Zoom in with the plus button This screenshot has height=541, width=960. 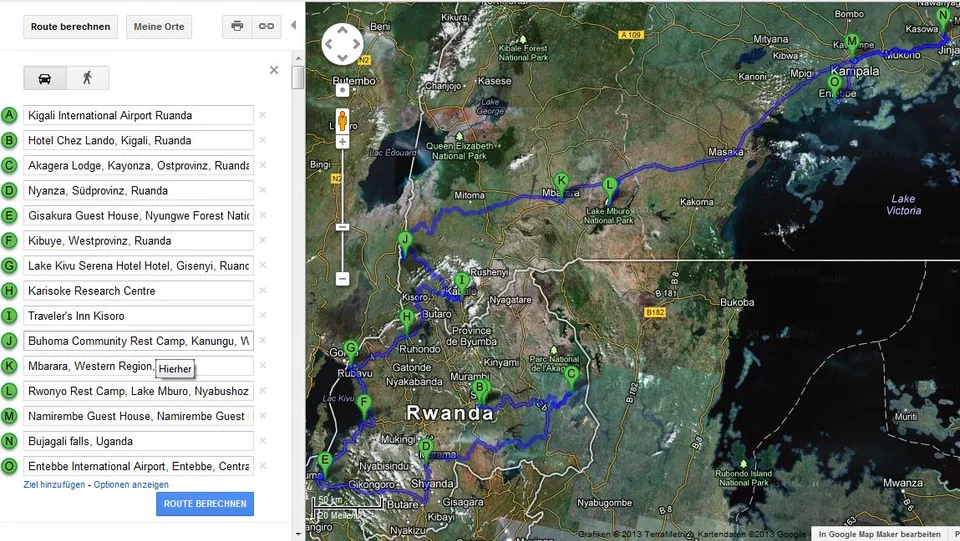(x=342, y=142)
